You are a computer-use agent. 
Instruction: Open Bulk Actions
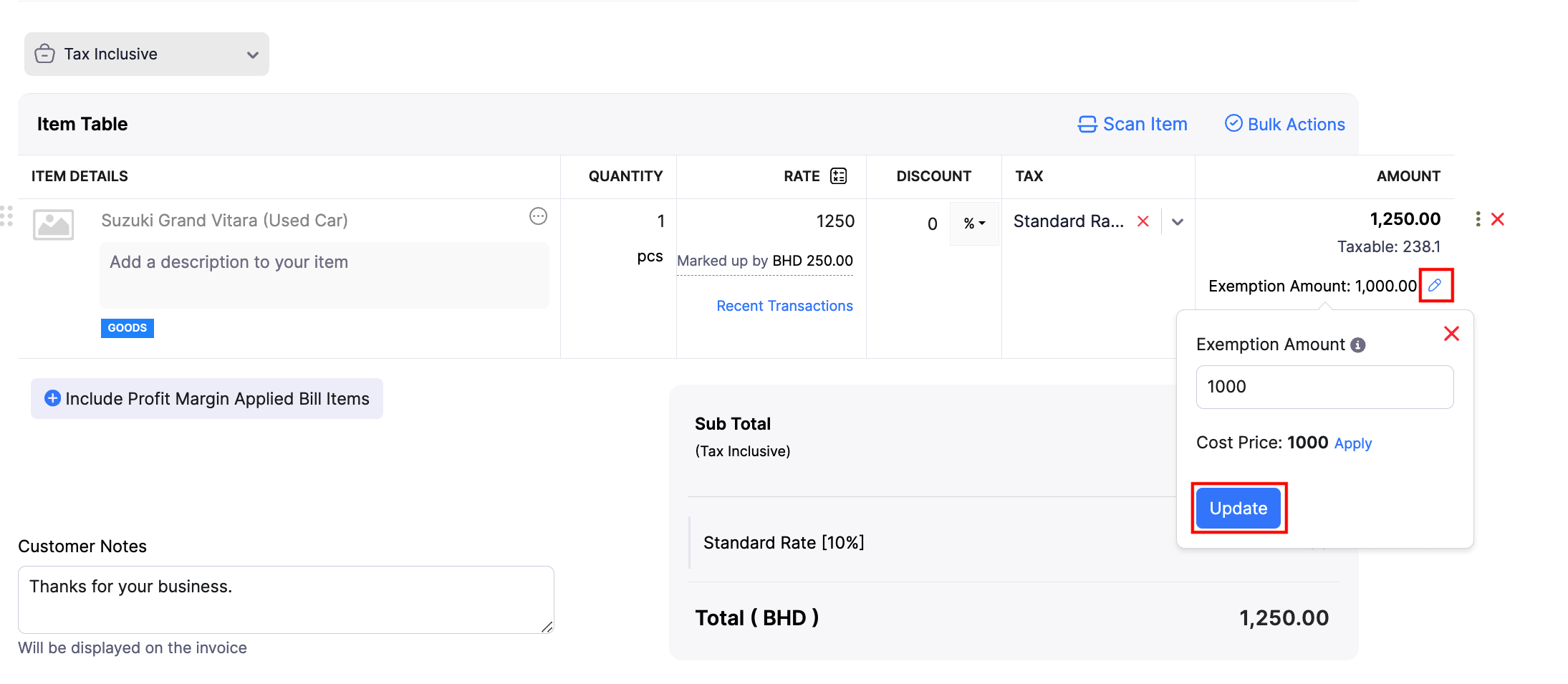point(1285,125)
